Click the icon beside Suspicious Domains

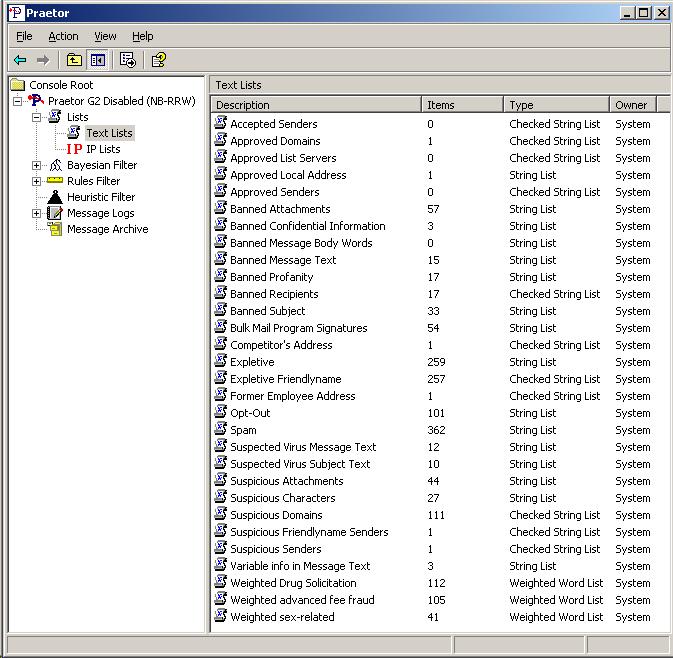[221, 514]
